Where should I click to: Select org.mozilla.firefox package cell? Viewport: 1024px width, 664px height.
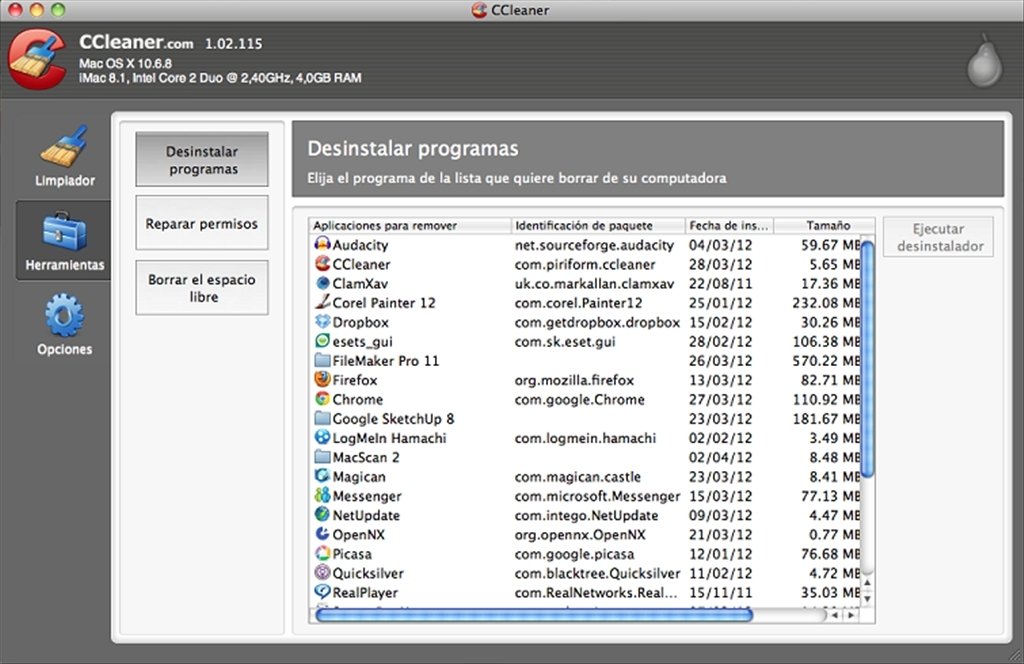point(574,380)
